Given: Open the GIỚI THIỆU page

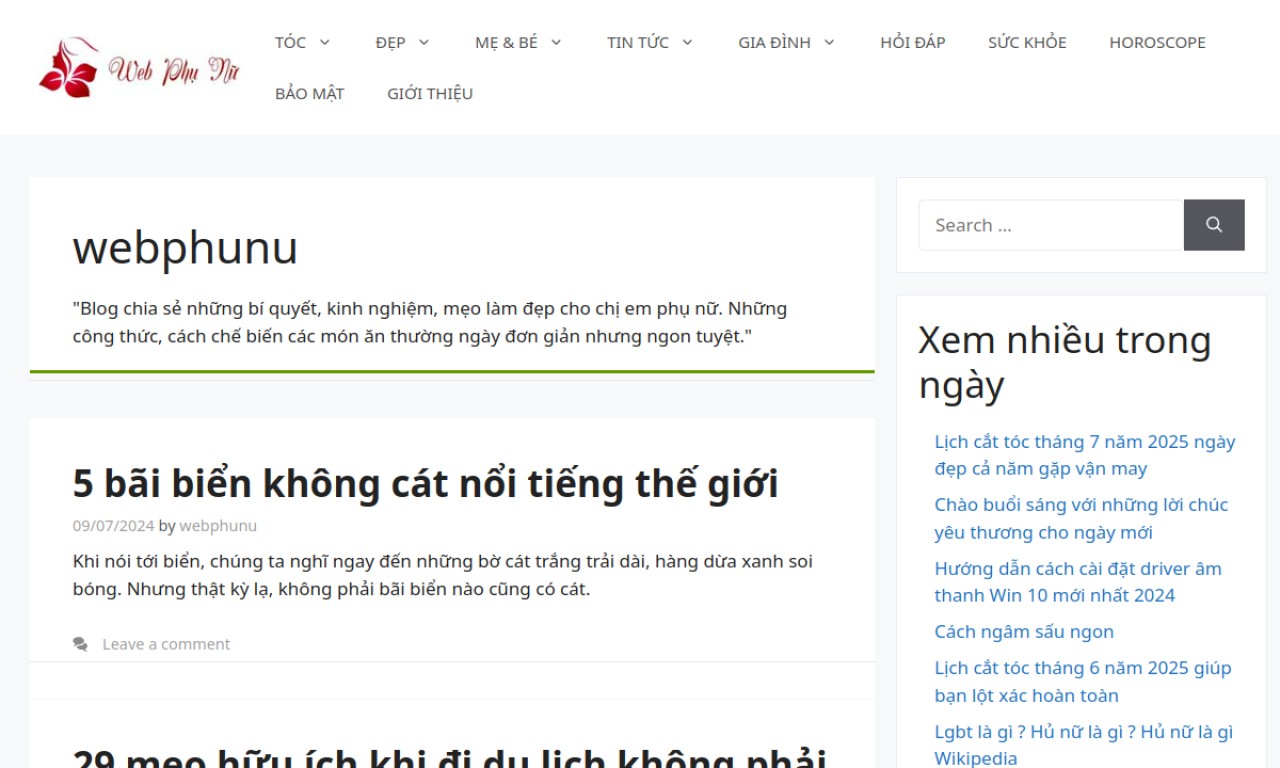Looking at the screenshot, I should point(430,93).
